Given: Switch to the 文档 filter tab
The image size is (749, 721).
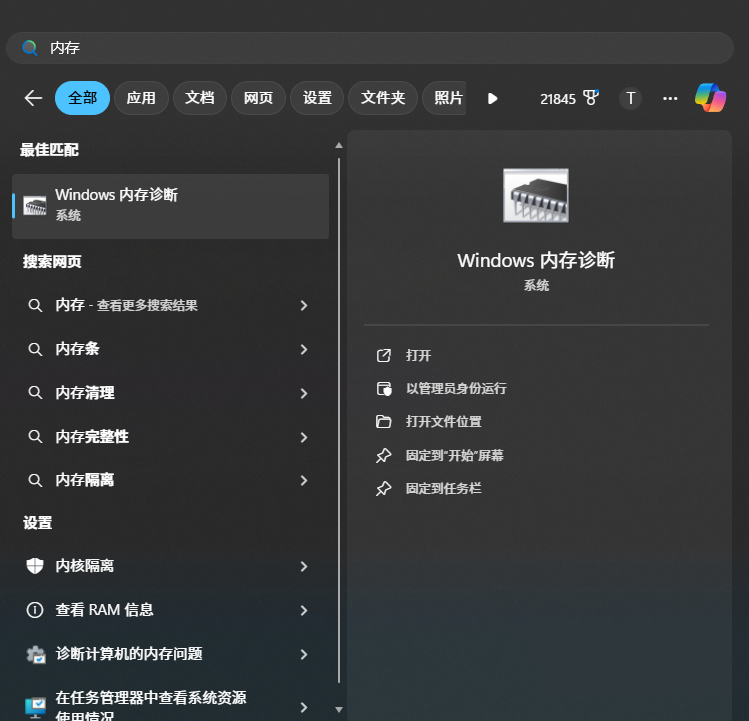Looking at the screenshot, I should click(x=200, y=98).
